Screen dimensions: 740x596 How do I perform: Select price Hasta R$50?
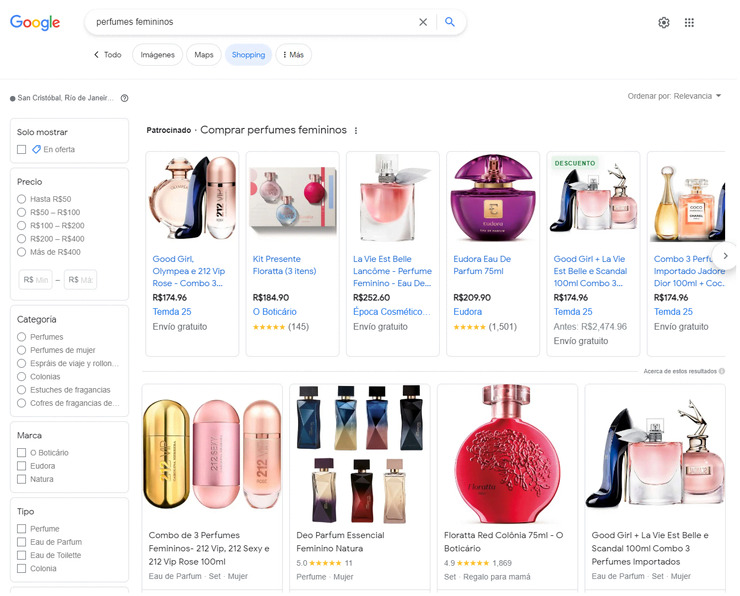point(21,199)
